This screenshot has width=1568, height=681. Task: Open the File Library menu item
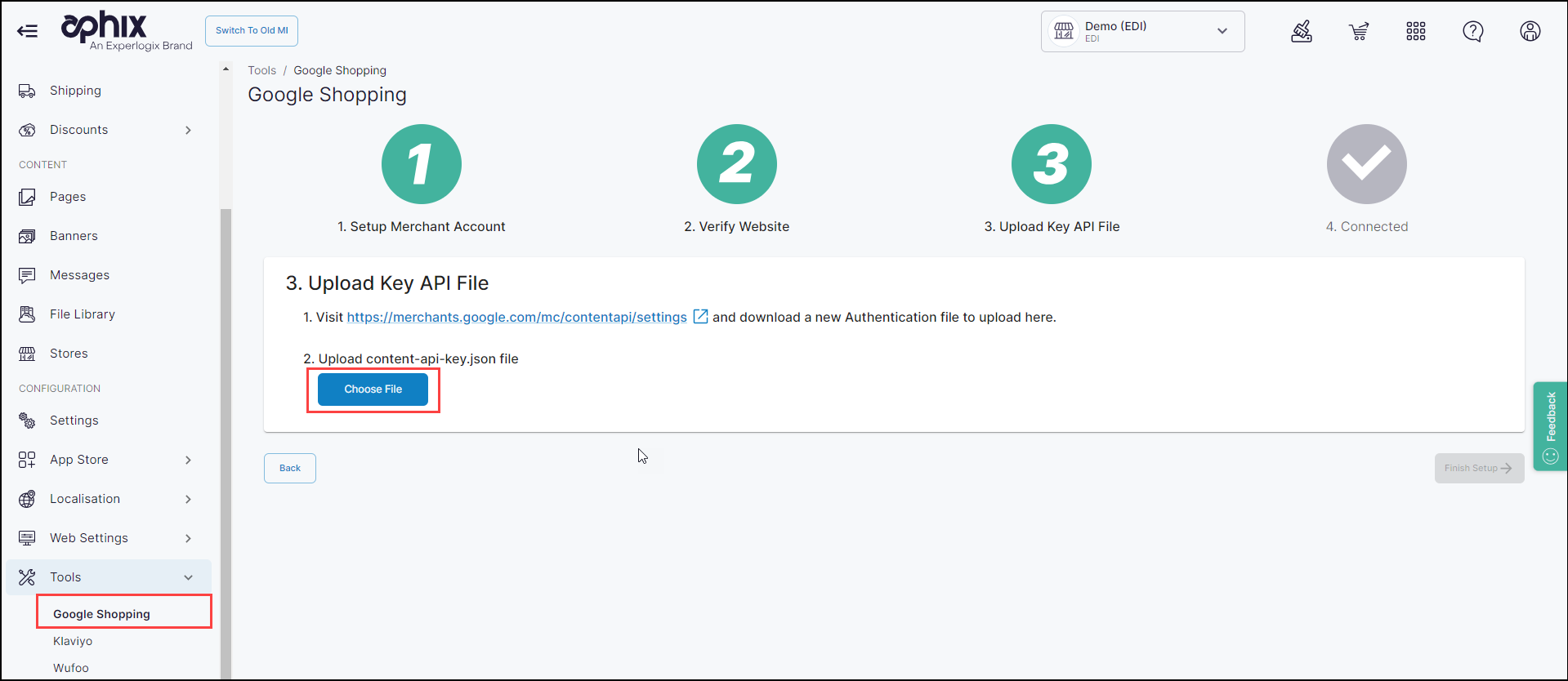82,314
